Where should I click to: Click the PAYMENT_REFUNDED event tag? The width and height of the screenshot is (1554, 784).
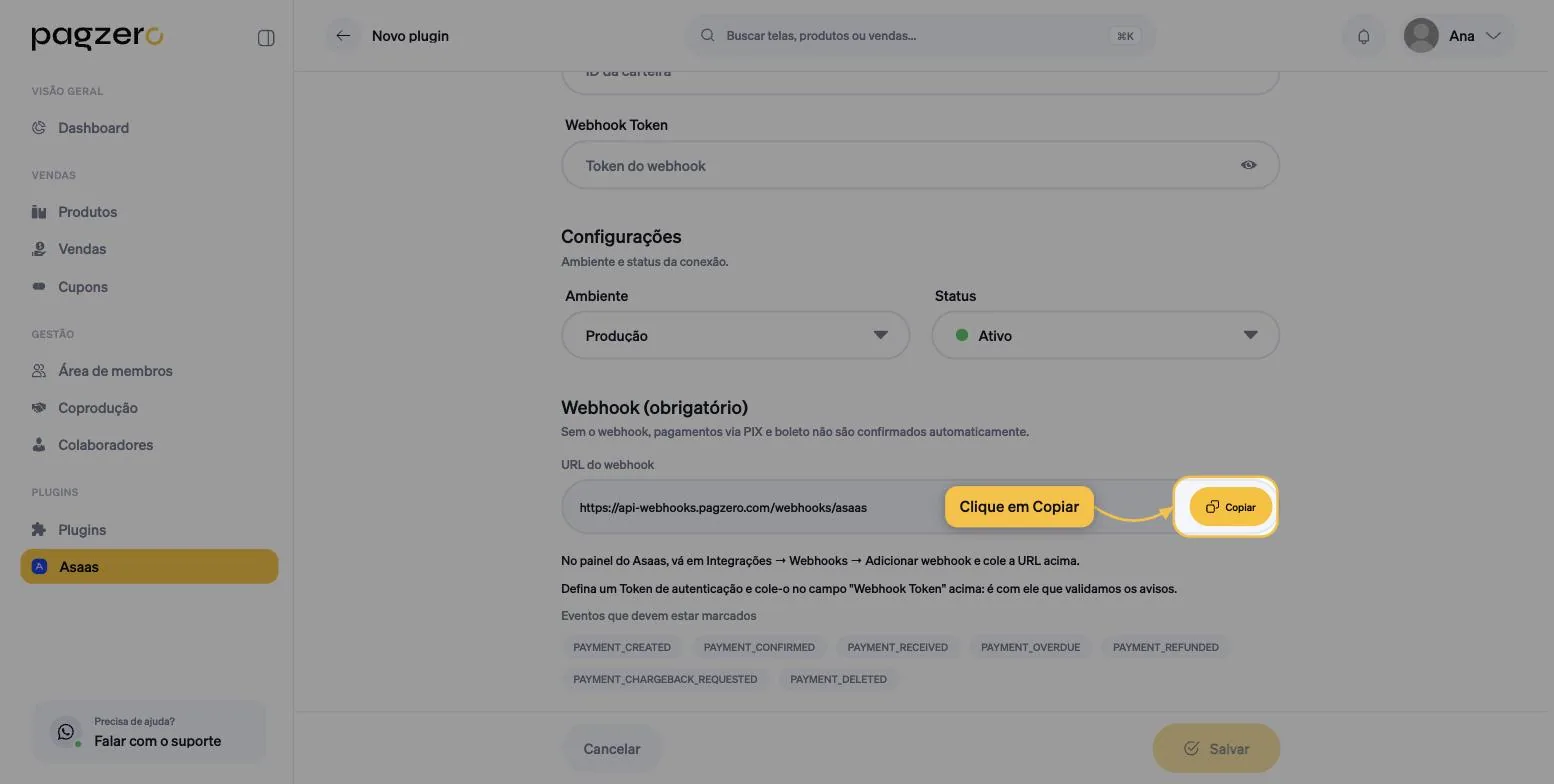[1166, 648]
